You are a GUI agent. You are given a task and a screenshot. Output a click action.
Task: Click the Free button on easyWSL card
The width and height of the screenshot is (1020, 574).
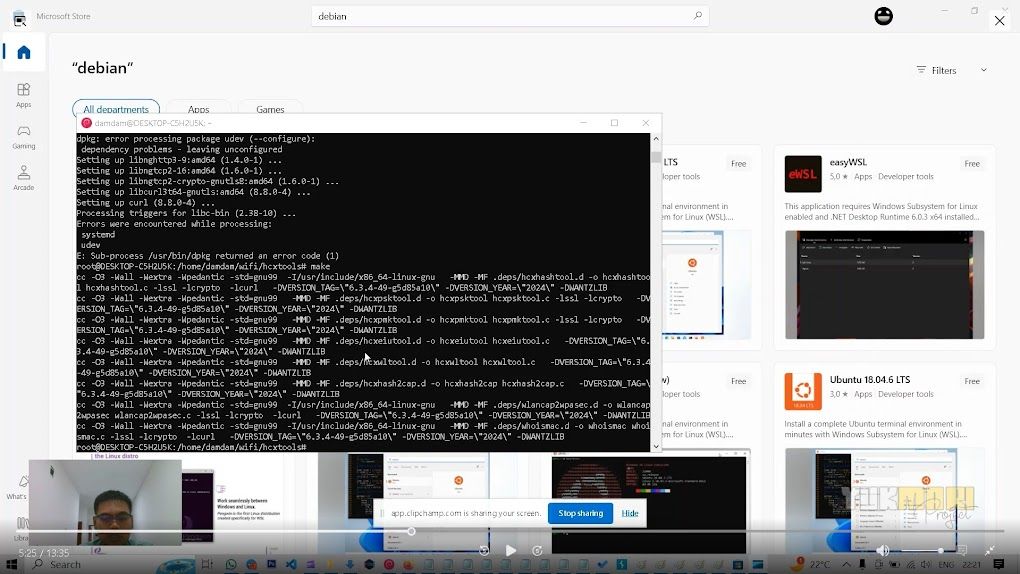point(972,163)
